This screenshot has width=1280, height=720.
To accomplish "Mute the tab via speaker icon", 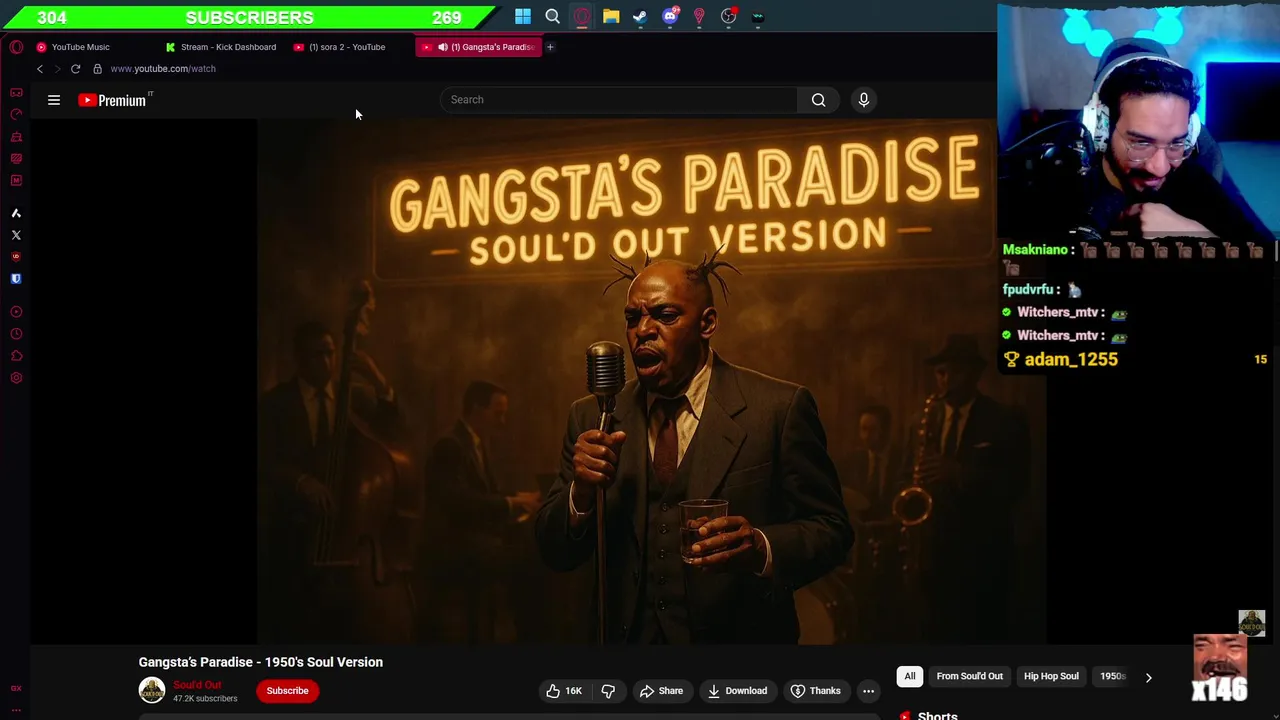I will tap(442, 47).
